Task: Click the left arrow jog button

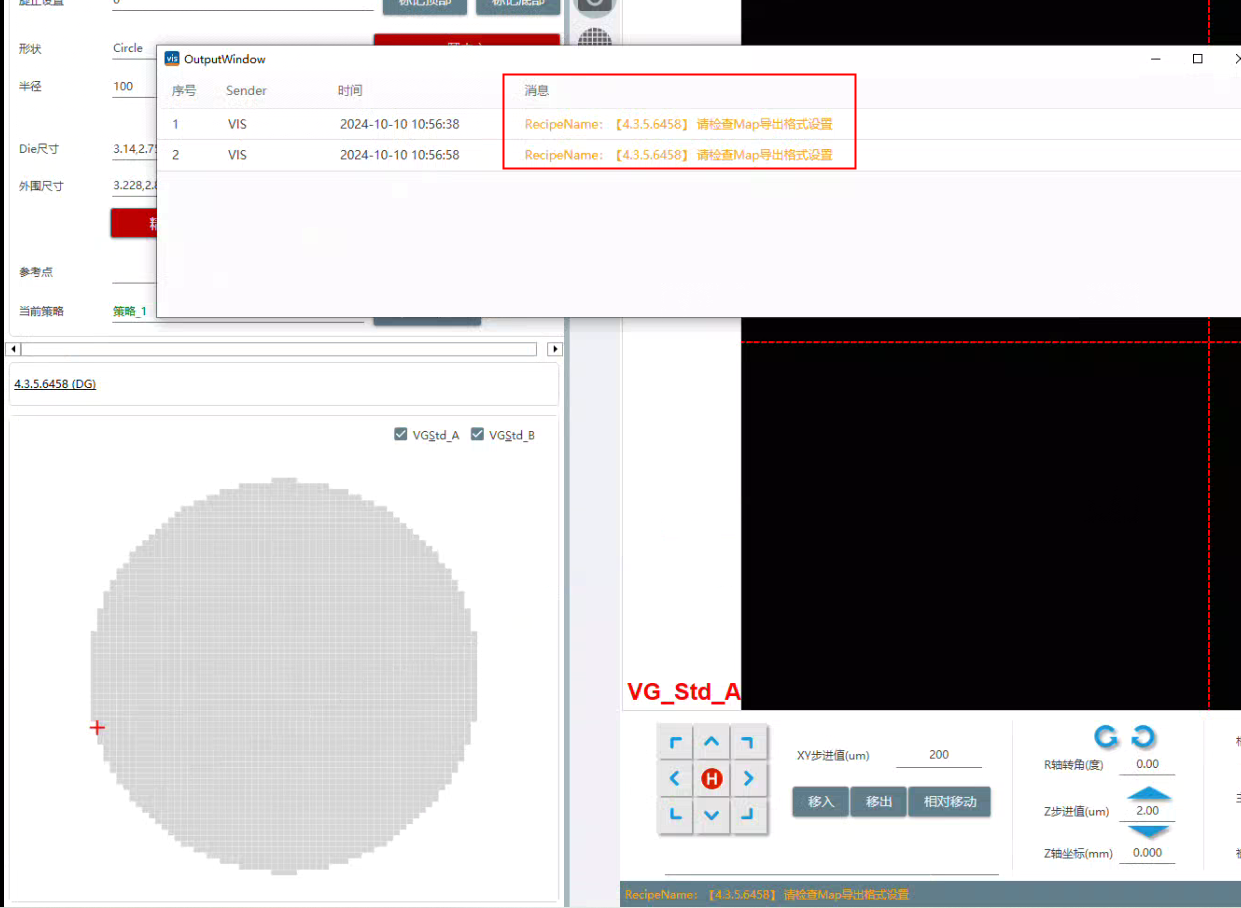Action: (675, 779)
